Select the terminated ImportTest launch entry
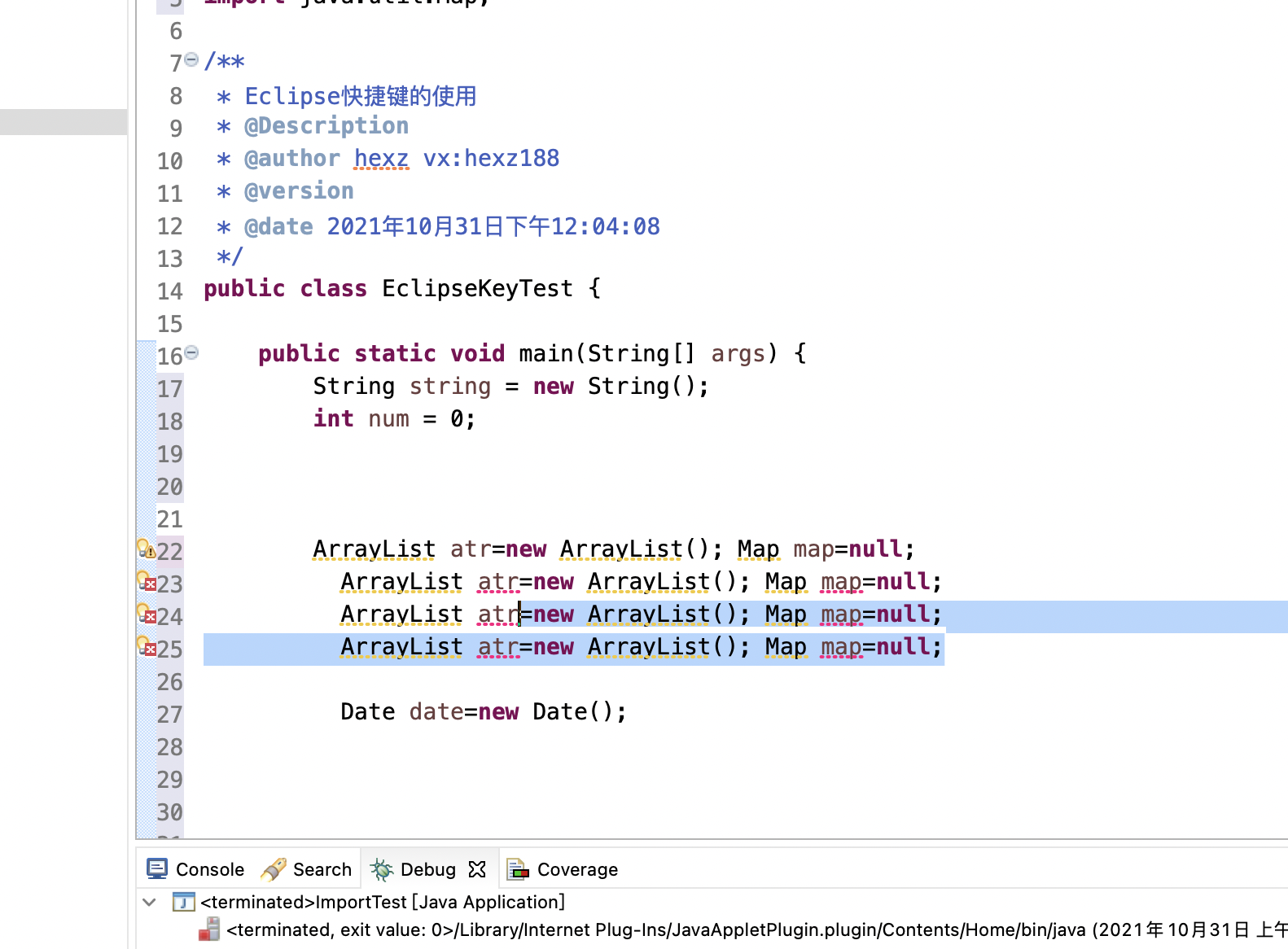Viewport: 1288px width, 949px height. (383, 902)
